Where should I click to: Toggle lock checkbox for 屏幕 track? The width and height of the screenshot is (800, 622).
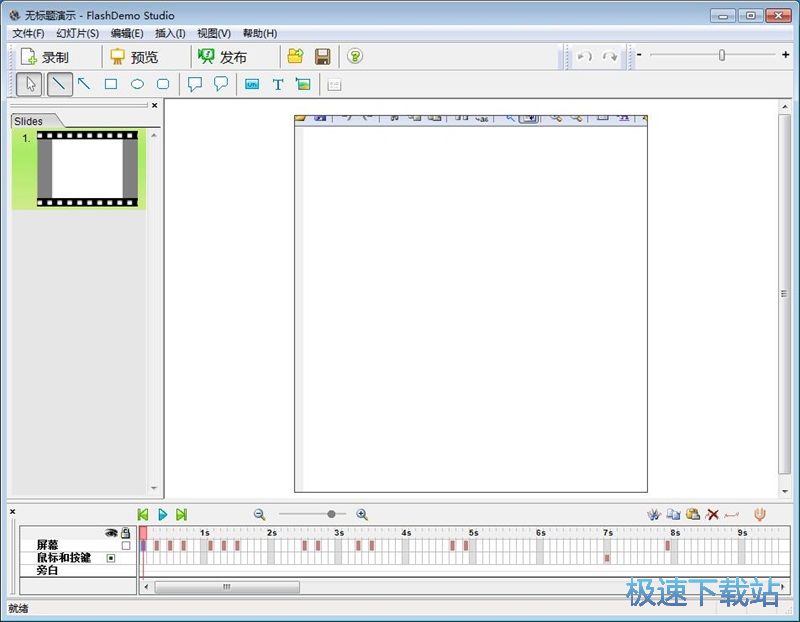coord(126,546)
